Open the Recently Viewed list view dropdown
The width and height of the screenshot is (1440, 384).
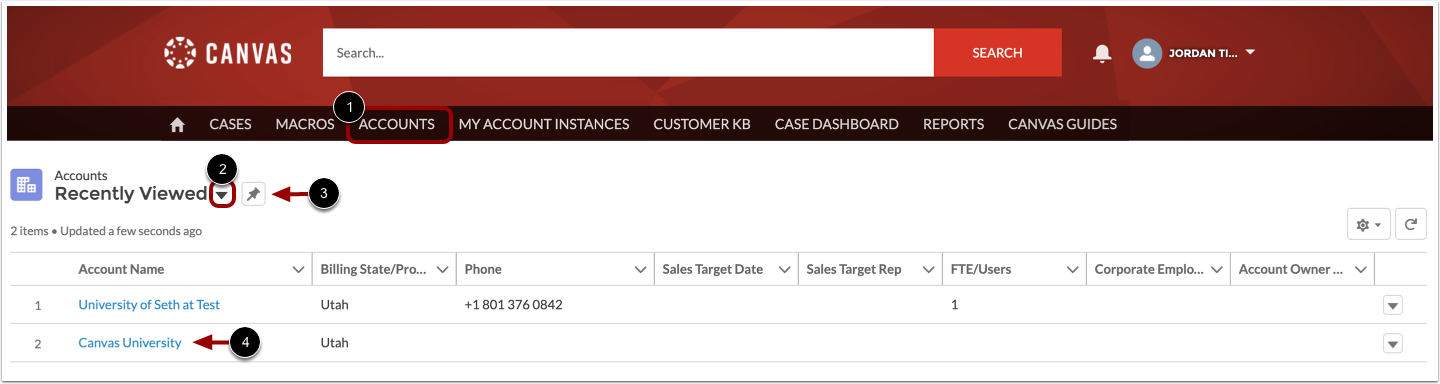[222, 195]
